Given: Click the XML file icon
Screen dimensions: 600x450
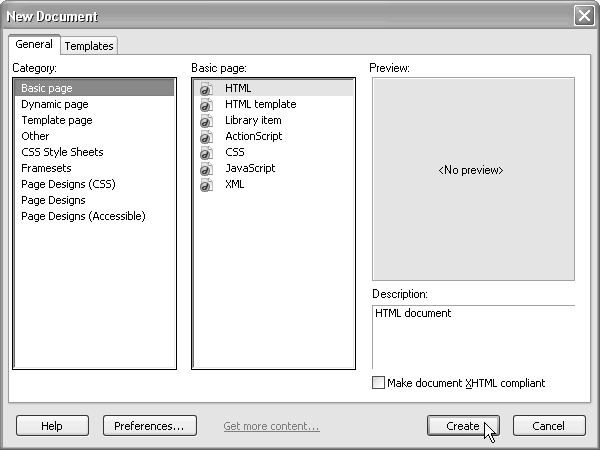Looking at the screenshot, I should (x=206, y=185).
